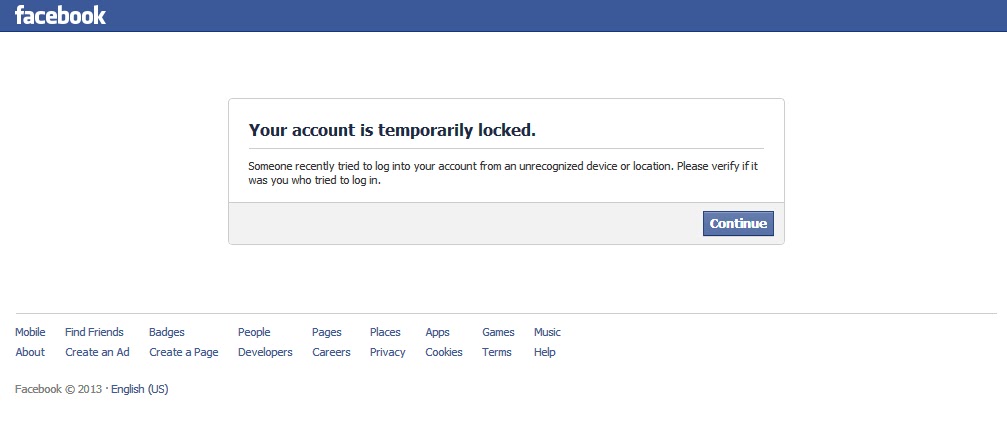The image size is (1007, 442).
Task: Click Create an Ad link
Action: coord(97,352)
